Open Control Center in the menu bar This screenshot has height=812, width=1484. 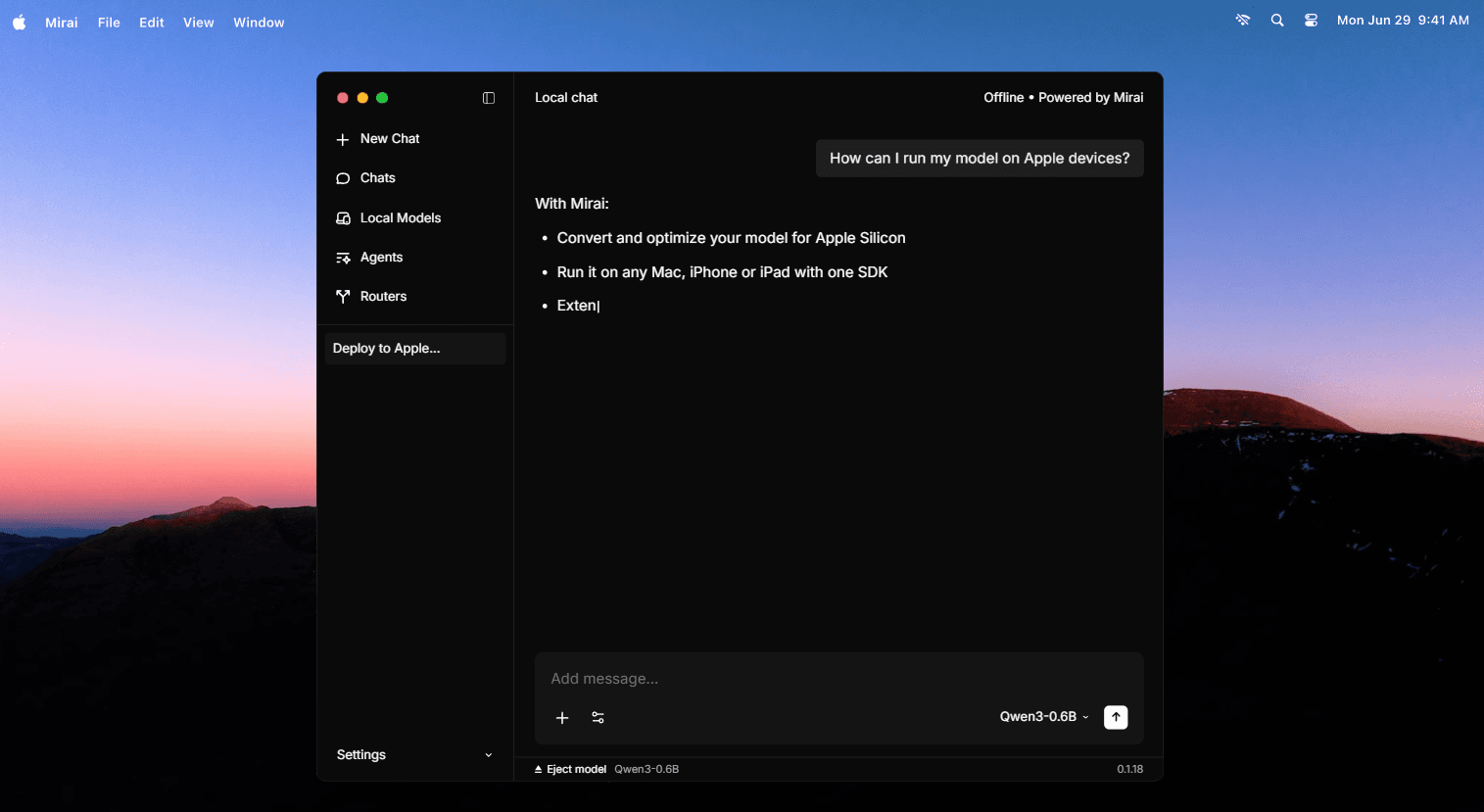pos(1311,21)
